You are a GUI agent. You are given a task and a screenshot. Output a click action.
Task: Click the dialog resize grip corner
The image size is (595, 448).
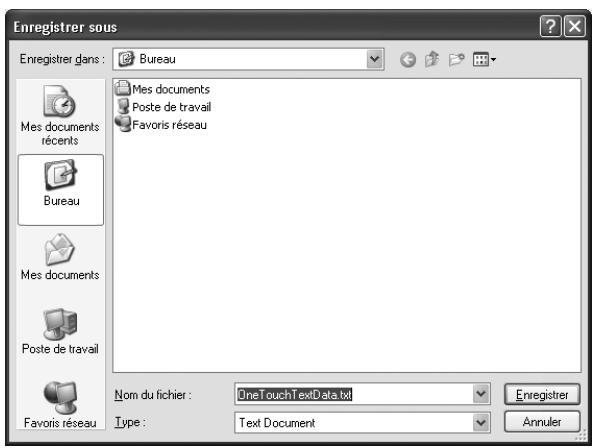(581, 435)
